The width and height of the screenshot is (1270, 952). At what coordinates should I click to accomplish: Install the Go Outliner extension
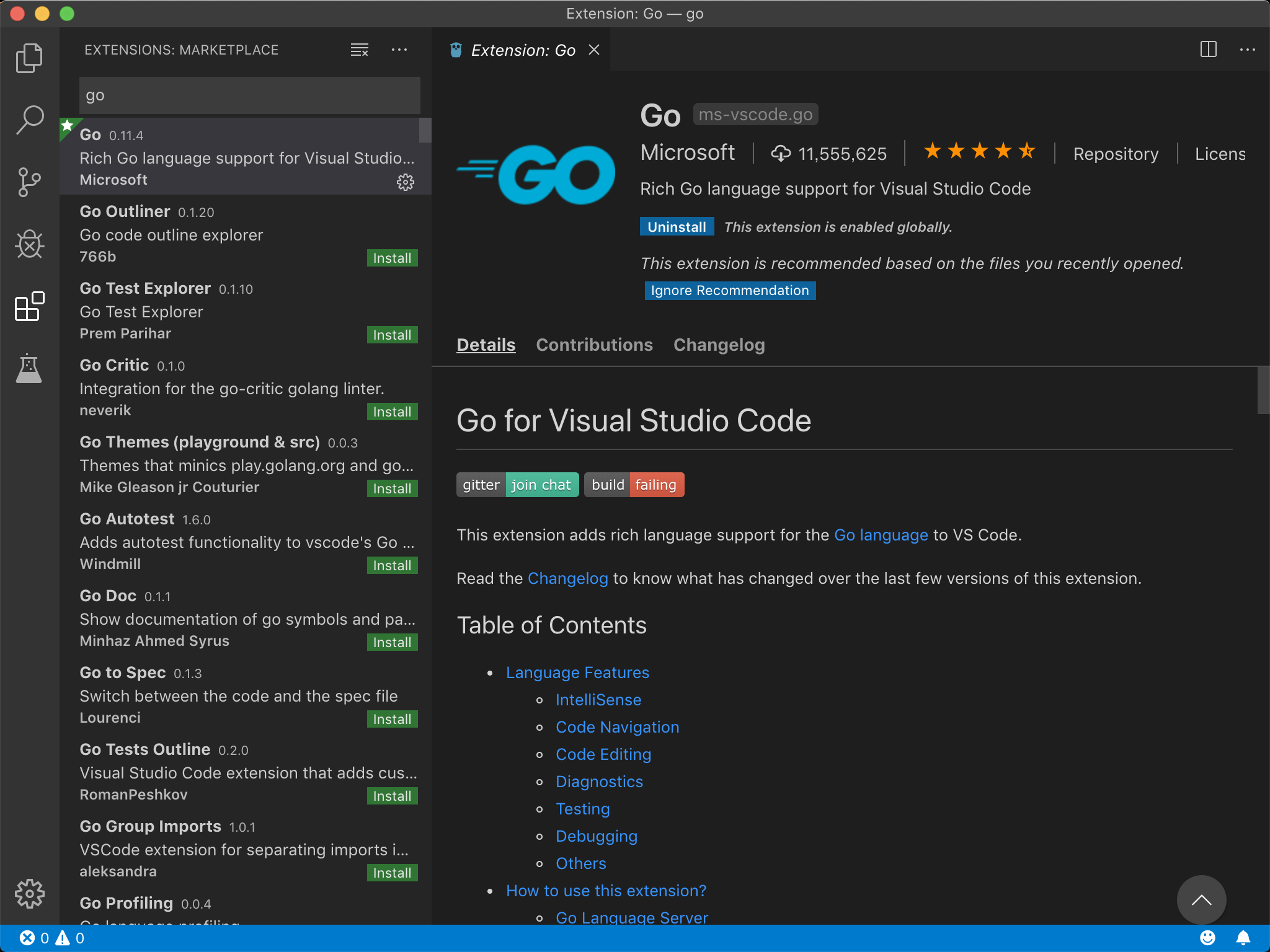(x=392, y=258)
